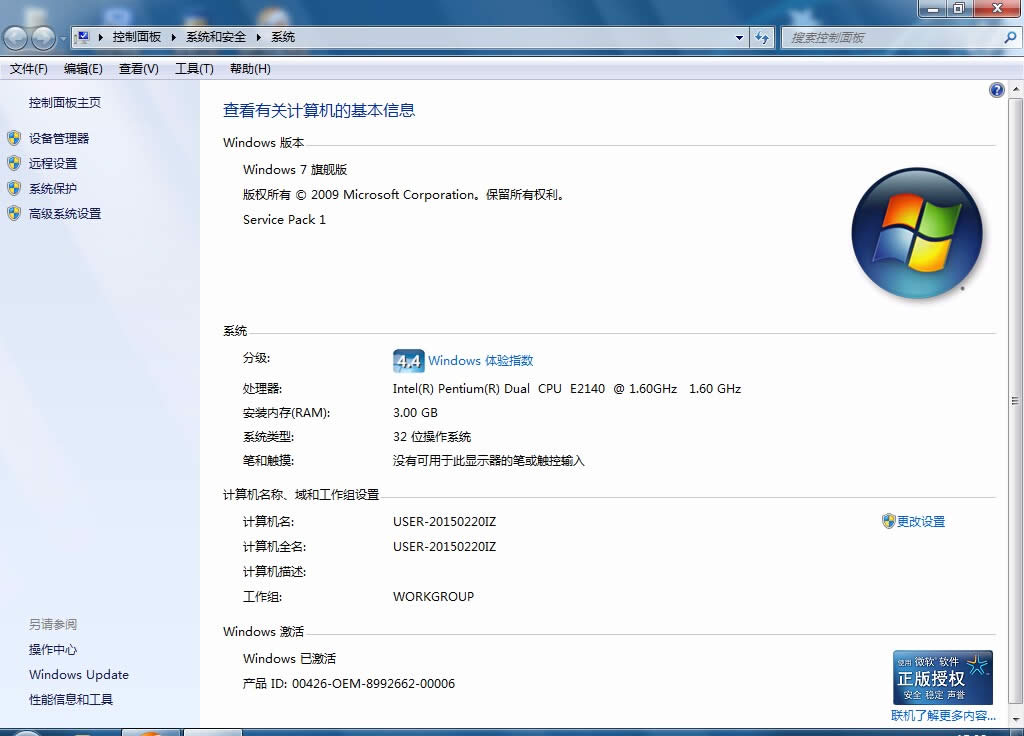1024x736 pixels.
Task: Open 设备管理器 from the sidebar
Action: click(x=59, y=138)
